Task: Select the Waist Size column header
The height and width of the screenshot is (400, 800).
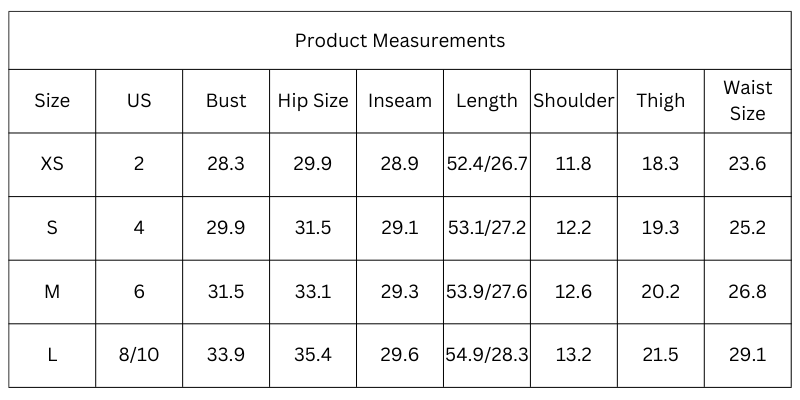Action: (x=748, y=101)
